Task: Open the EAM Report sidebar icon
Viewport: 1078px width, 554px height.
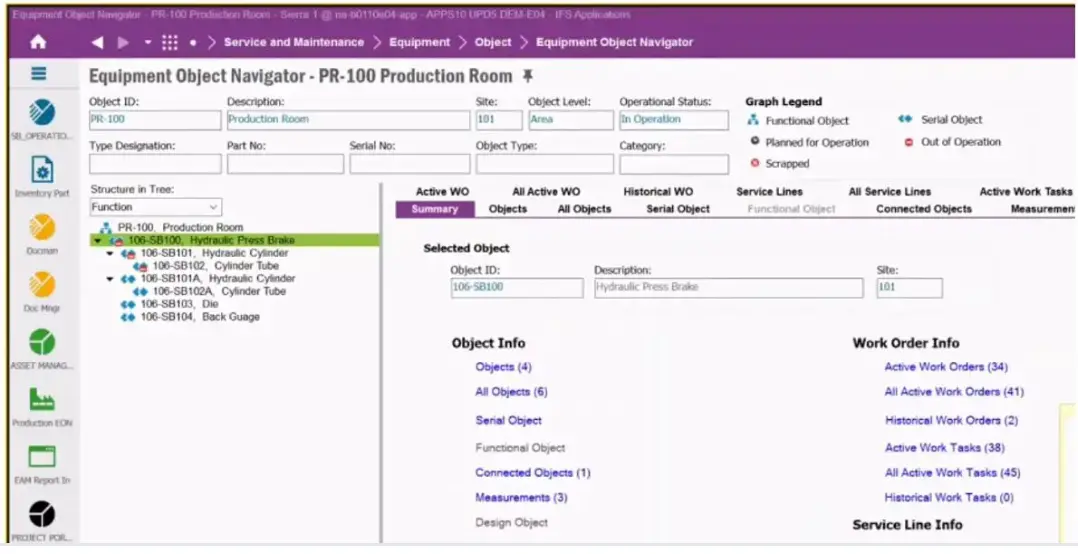Action: [x=41, y=458]
